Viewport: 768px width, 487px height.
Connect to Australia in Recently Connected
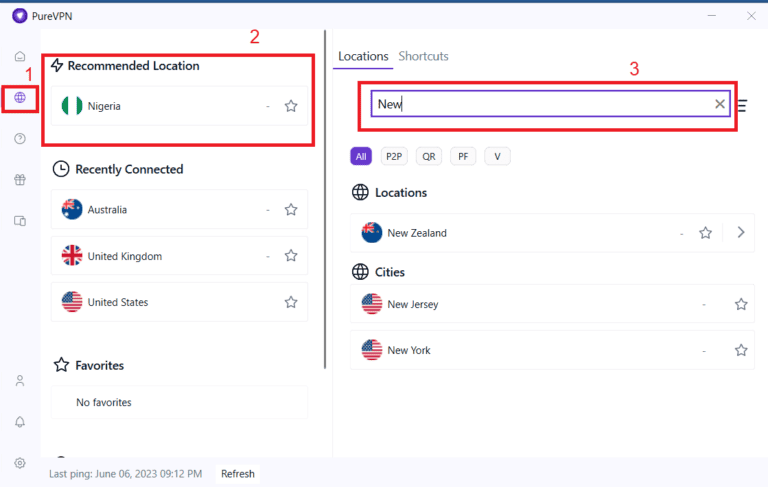pos(179,209)
